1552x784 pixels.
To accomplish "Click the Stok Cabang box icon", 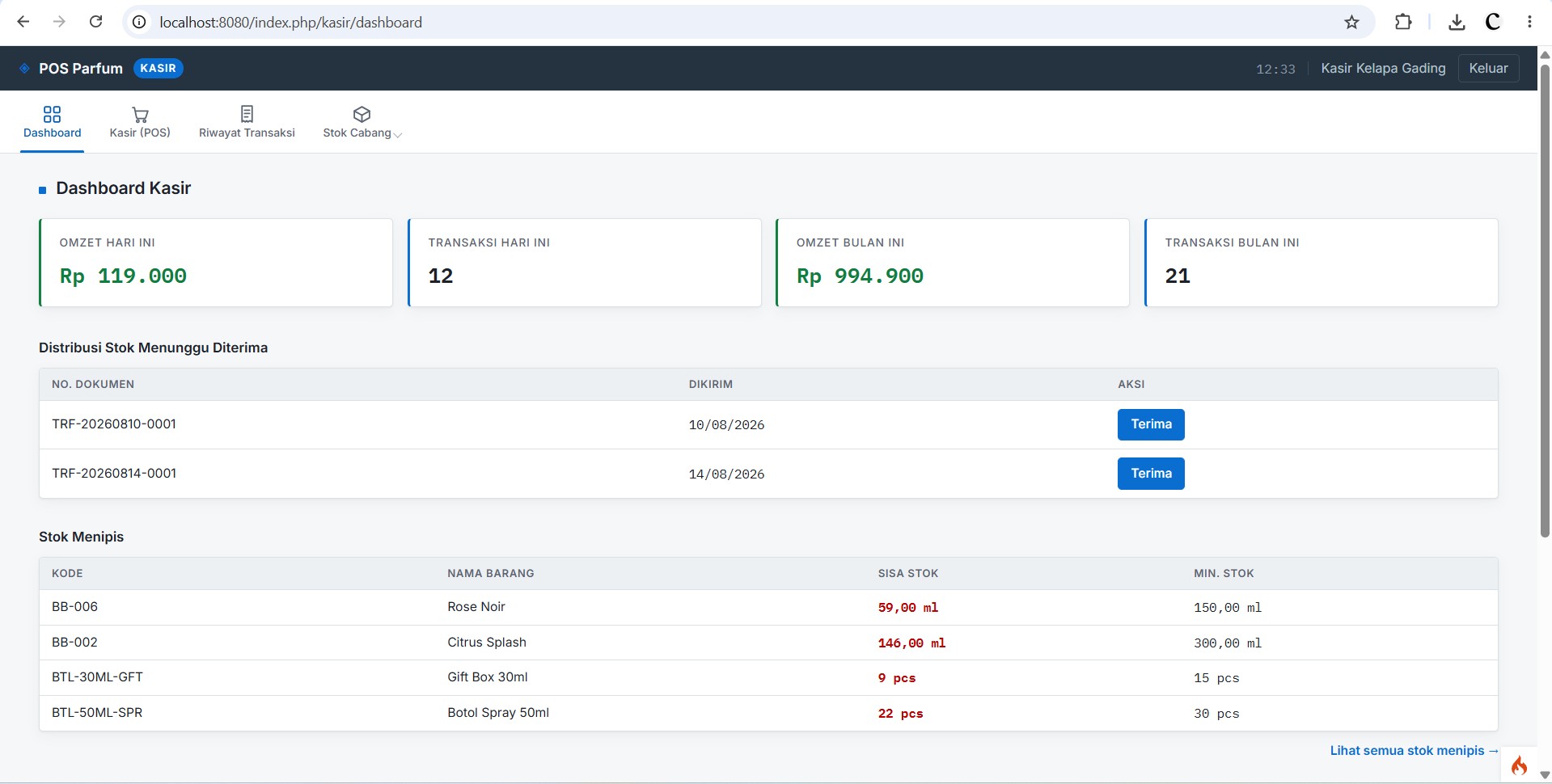I will [362, 114].
